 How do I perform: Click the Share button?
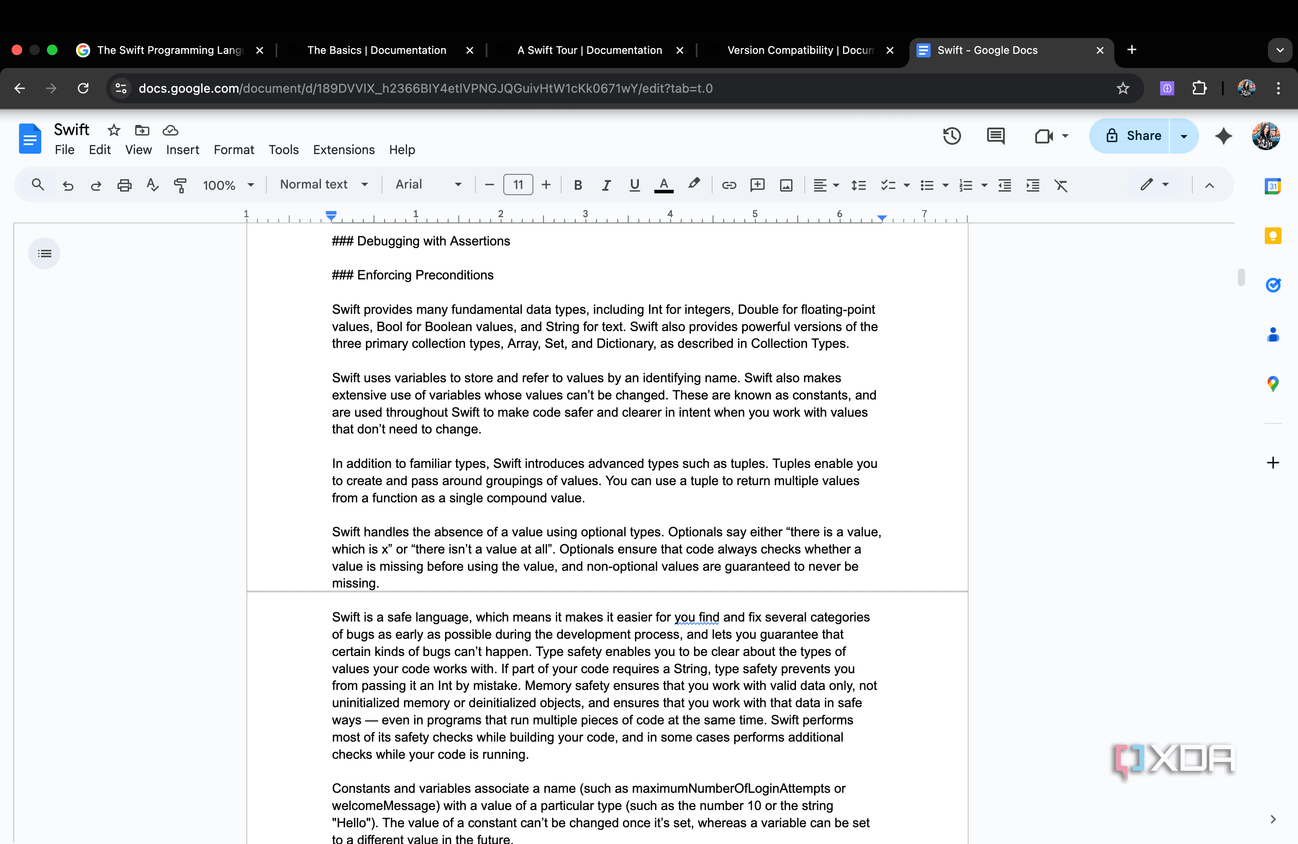[1133, 136]
